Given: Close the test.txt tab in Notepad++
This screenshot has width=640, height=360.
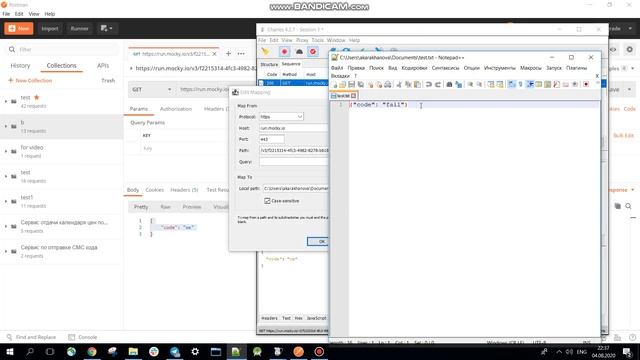Looking at the screenshot, I should click(x=353, y=96).
